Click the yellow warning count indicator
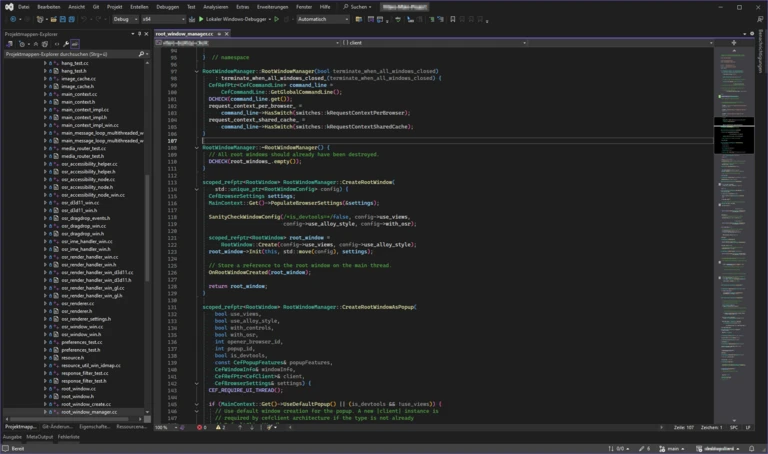 click(220, 427)
